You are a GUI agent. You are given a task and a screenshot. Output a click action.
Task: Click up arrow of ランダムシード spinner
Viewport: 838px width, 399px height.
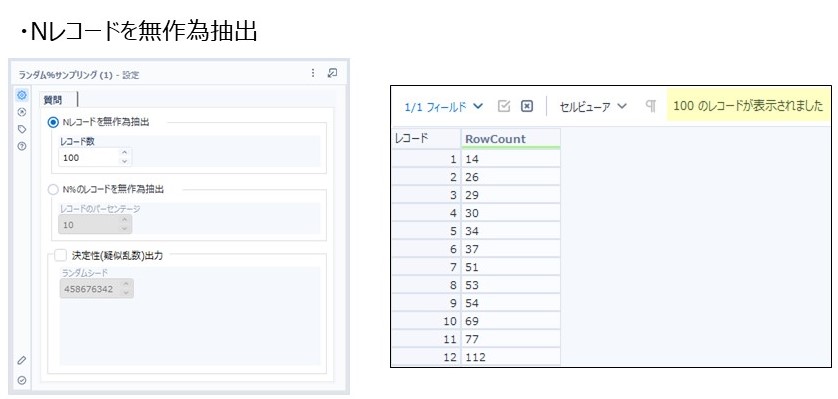pos(126,285)
